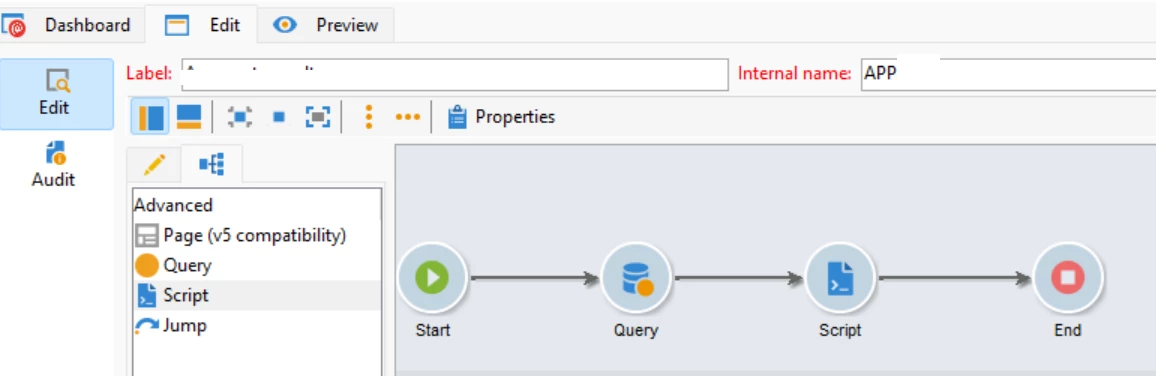Open the Preview tab
Viewport: 1156px width, 376px height.
tap(326, 25)
